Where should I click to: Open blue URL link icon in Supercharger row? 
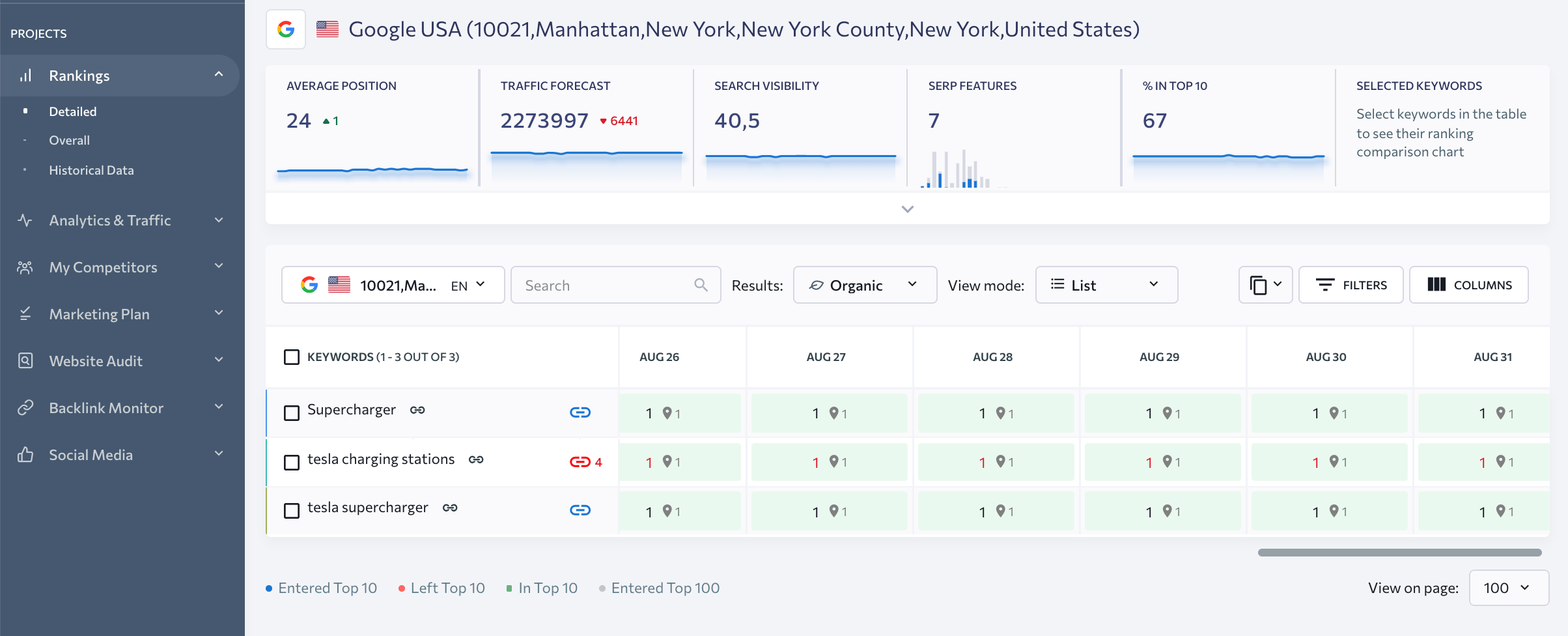580,412
